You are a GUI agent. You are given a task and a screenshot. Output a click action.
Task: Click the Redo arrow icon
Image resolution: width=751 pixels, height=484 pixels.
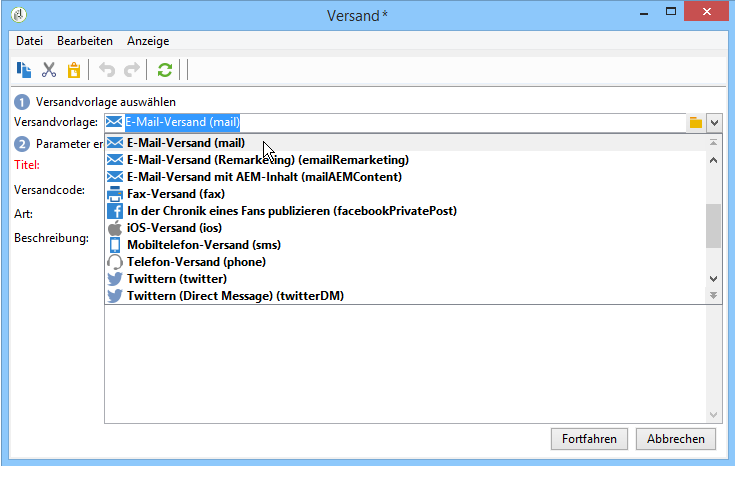click(x=132, y=70)
